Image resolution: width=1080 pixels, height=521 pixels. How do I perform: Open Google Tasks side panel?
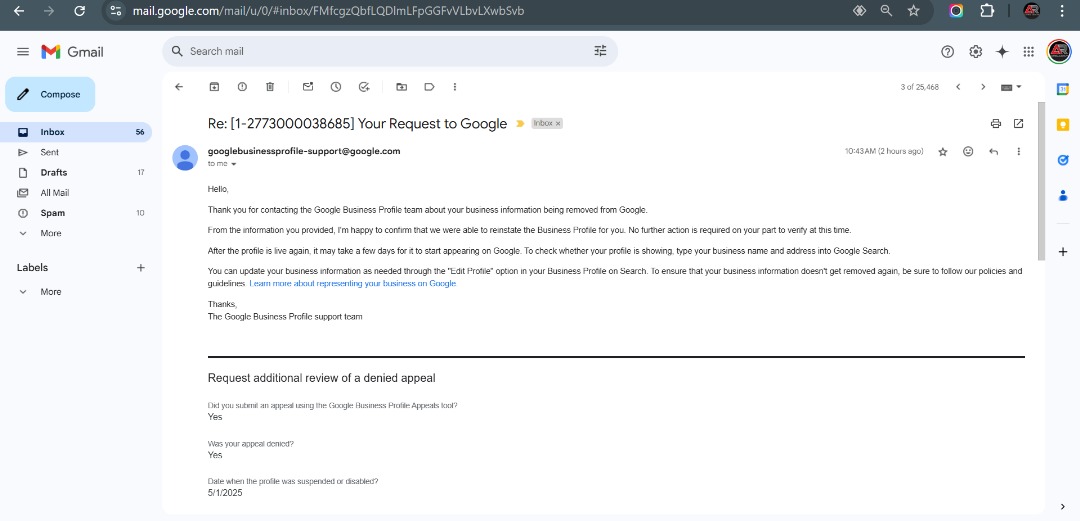pyautogui.click(x=1063, y=160)
